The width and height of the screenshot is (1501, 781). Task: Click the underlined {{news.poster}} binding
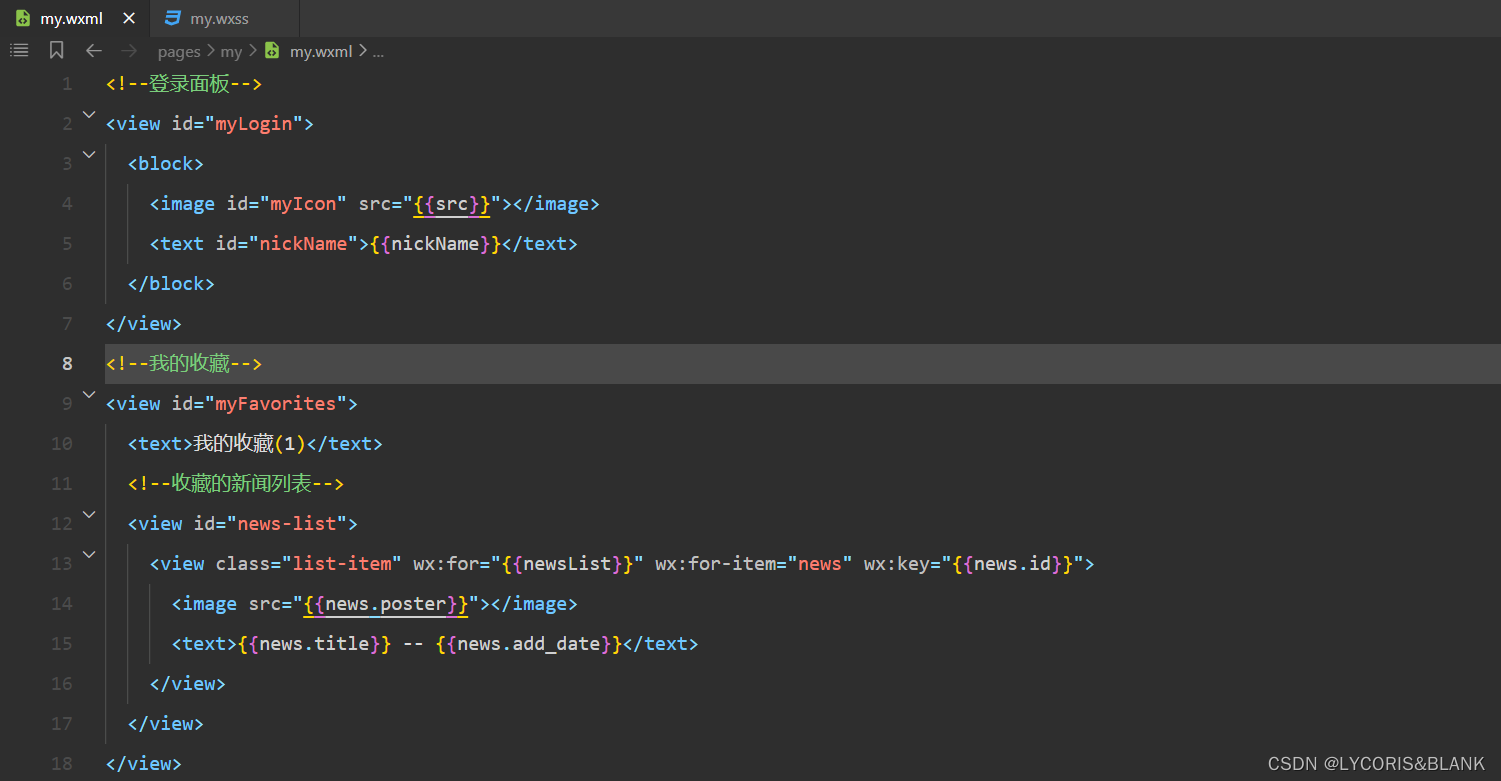pyautogui.click(x=385, y=604)
